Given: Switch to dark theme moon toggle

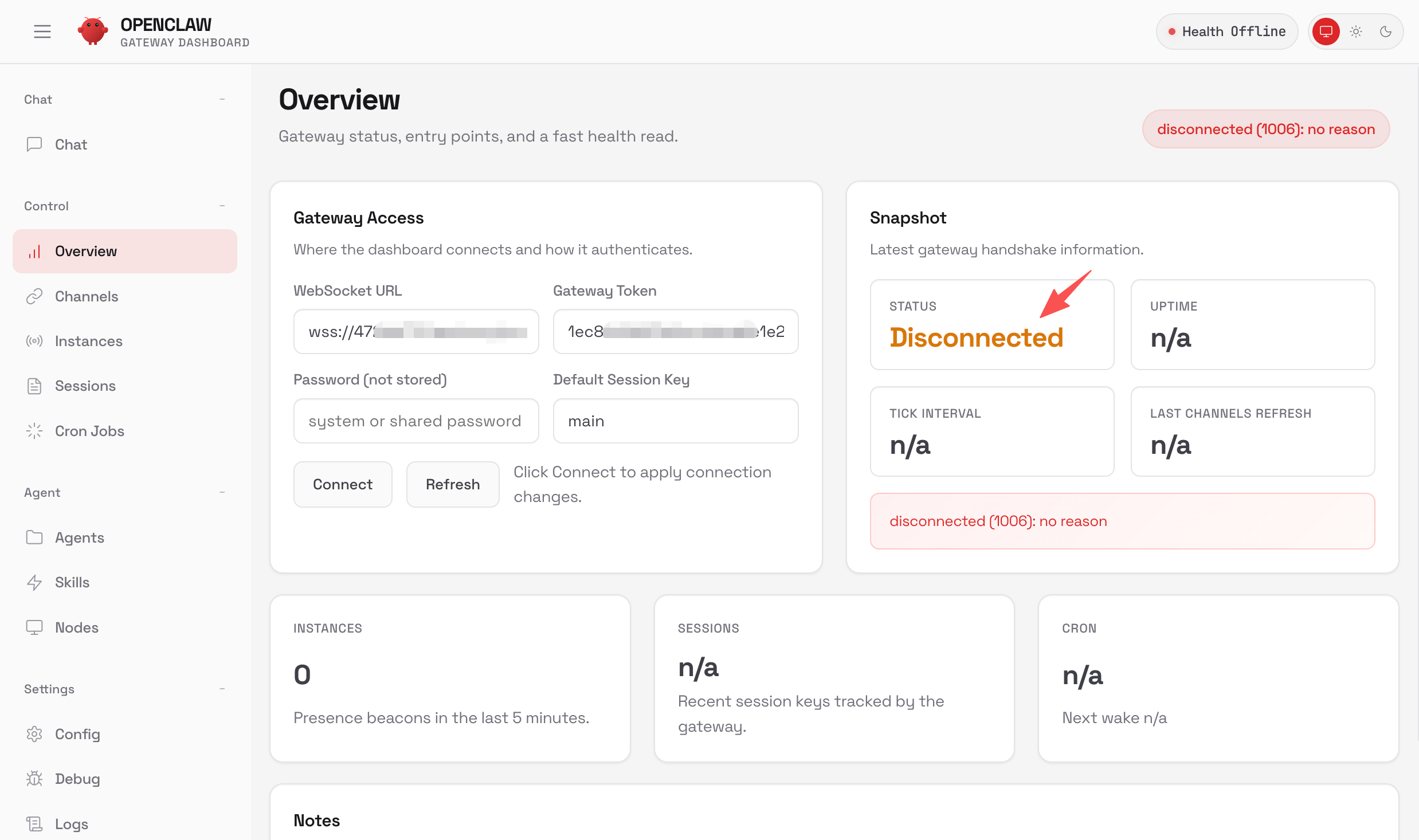Looking at the screenshot, I should [1386, 32].
